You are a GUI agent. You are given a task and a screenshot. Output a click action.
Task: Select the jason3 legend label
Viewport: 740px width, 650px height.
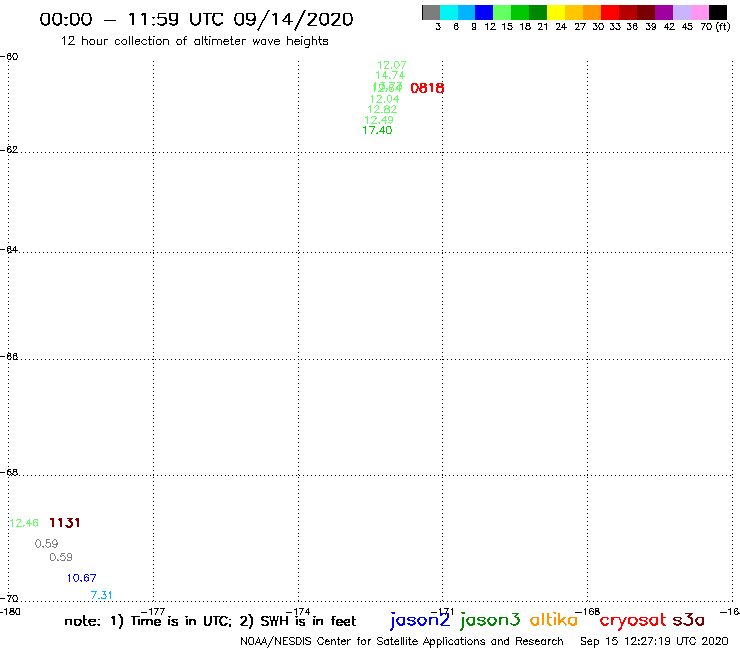click(x=490, y=621)
